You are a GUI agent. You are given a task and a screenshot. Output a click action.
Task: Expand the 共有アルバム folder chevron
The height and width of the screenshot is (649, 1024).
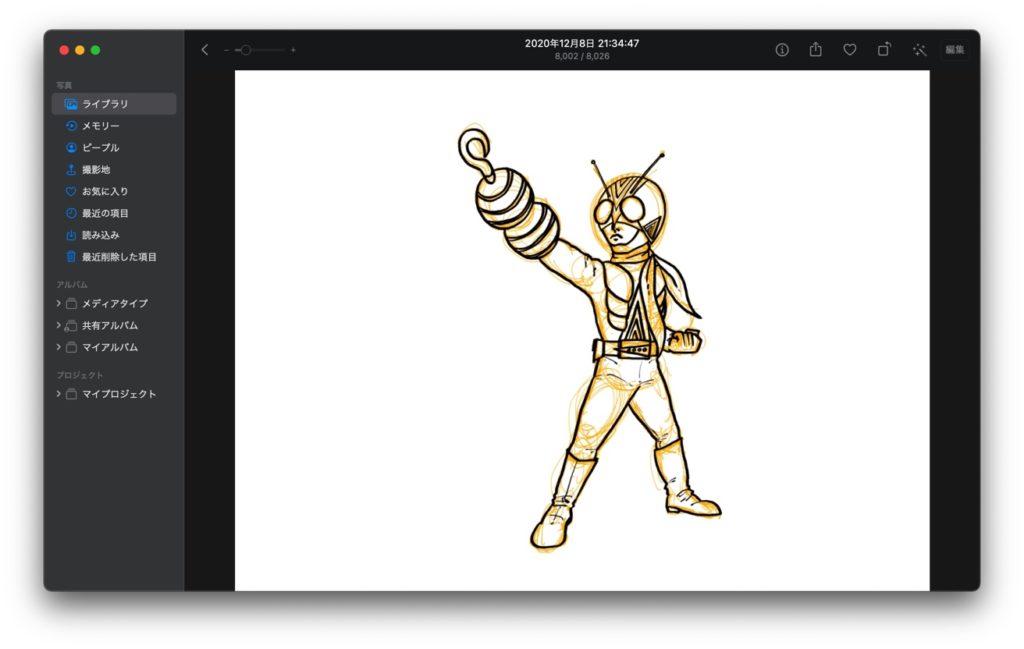coord(58,325)
